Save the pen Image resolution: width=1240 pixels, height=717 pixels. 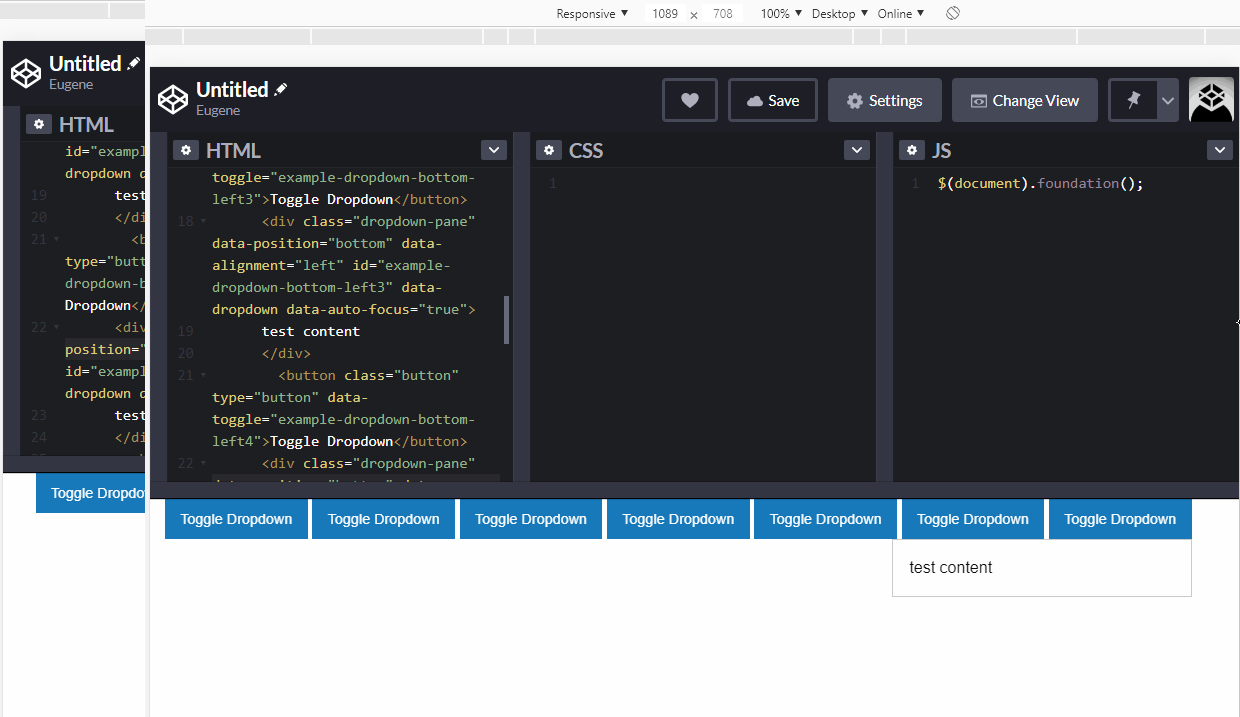[773, 100]
